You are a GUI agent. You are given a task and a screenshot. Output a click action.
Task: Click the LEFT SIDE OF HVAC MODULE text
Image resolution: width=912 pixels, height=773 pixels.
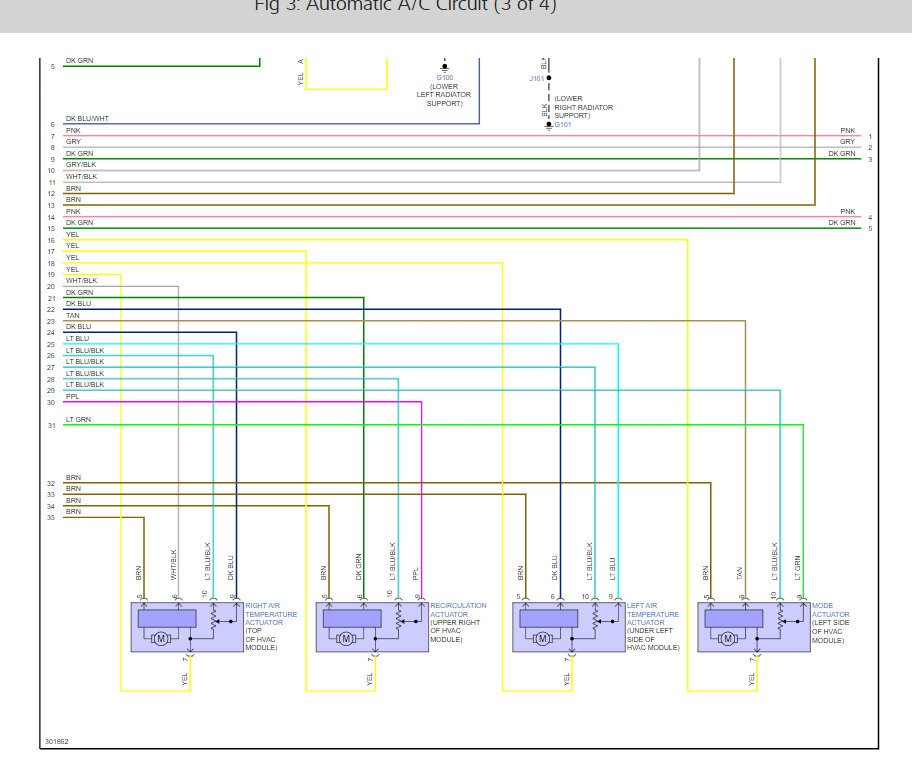pyautogui.click(x=831, y=632)
